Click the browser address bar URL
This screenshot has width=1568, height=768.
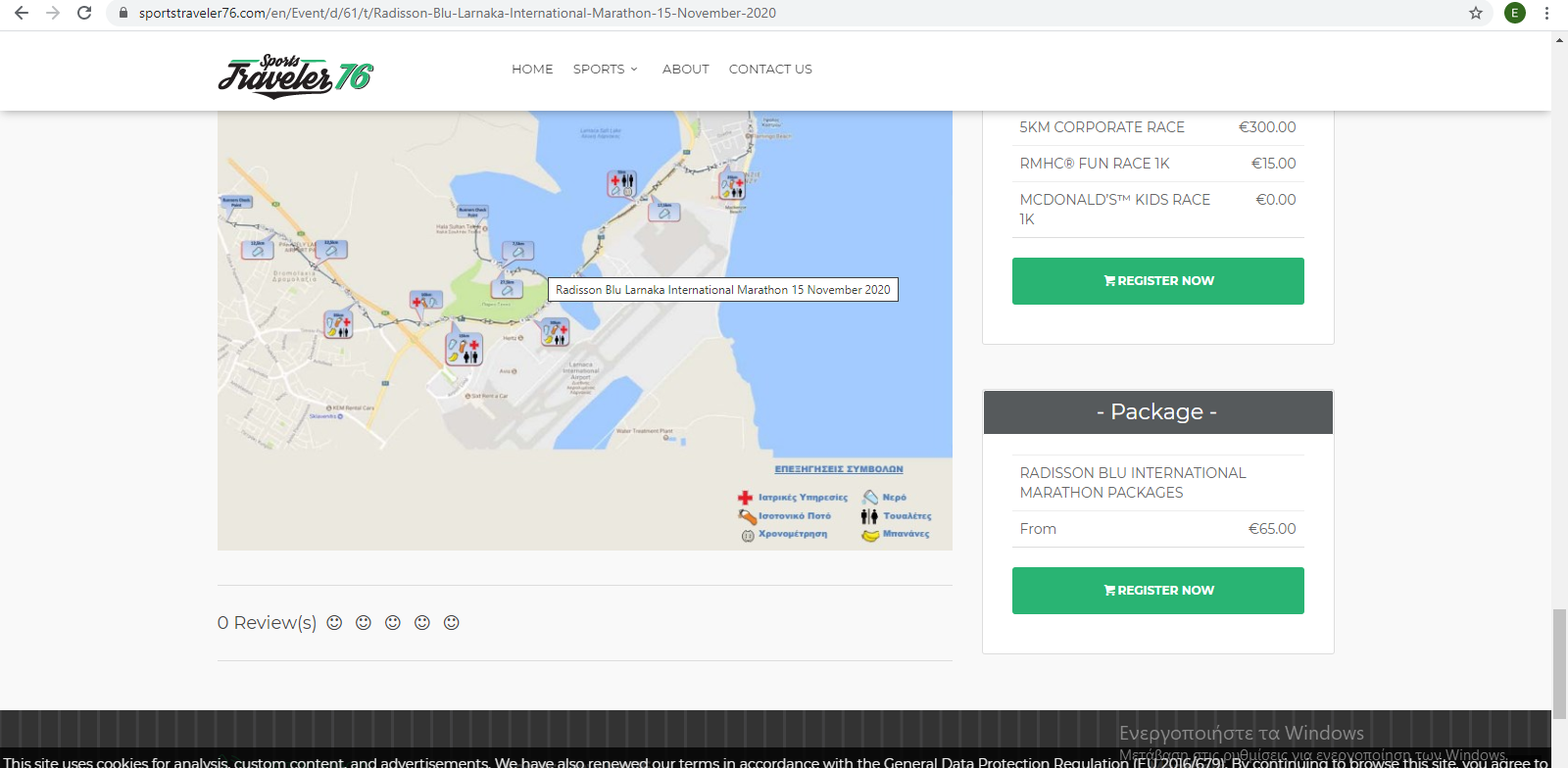click(458, 13)
